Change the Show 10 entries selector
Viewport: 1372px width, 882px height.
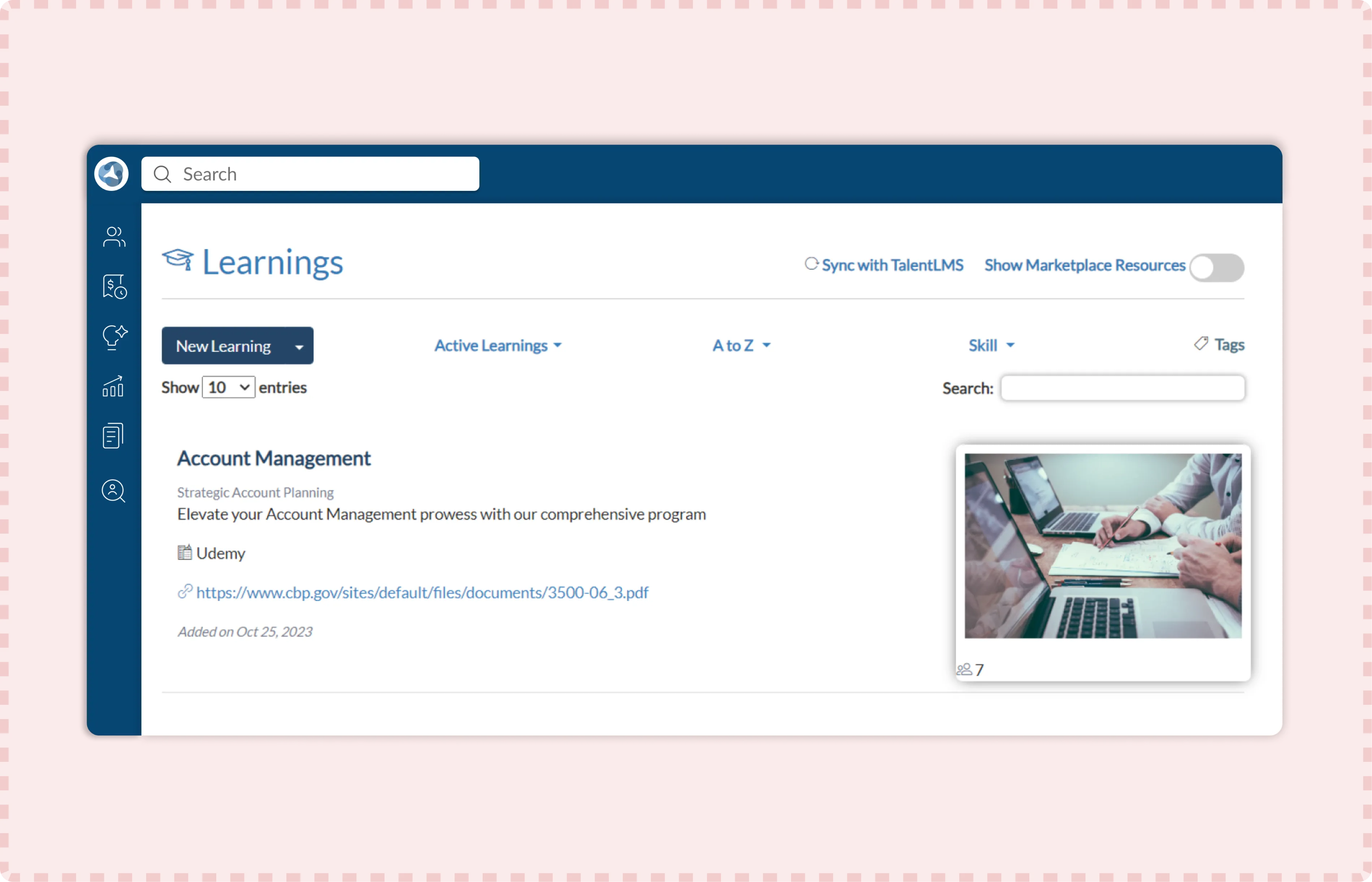pos(229,388)
